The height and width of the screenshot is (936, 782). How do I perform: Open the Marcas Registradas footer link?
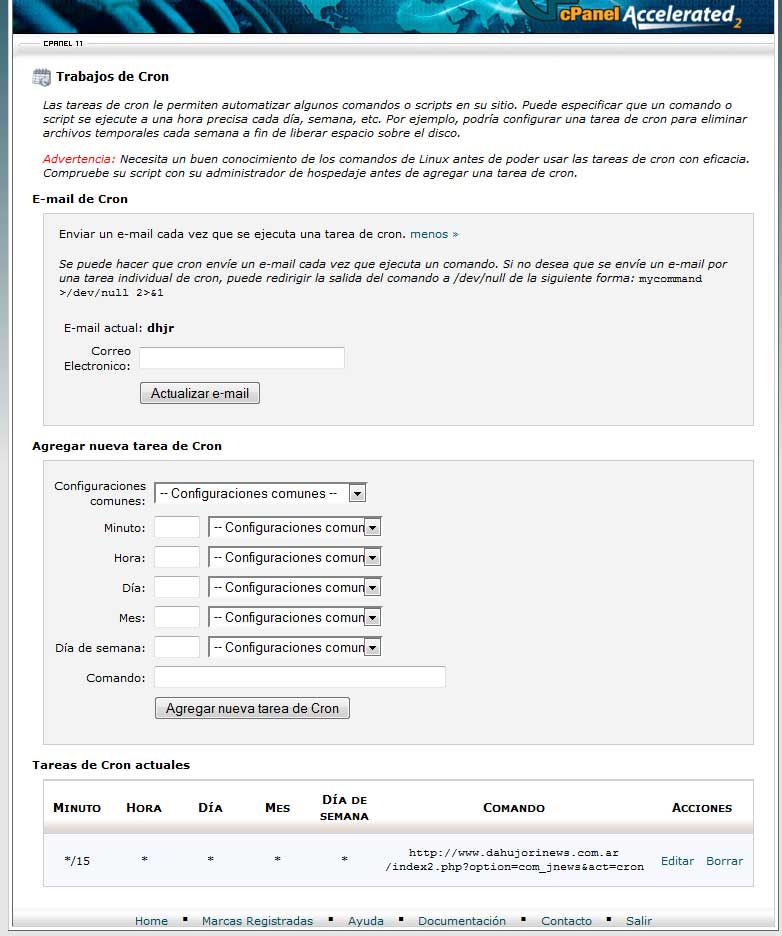[257, 920]
